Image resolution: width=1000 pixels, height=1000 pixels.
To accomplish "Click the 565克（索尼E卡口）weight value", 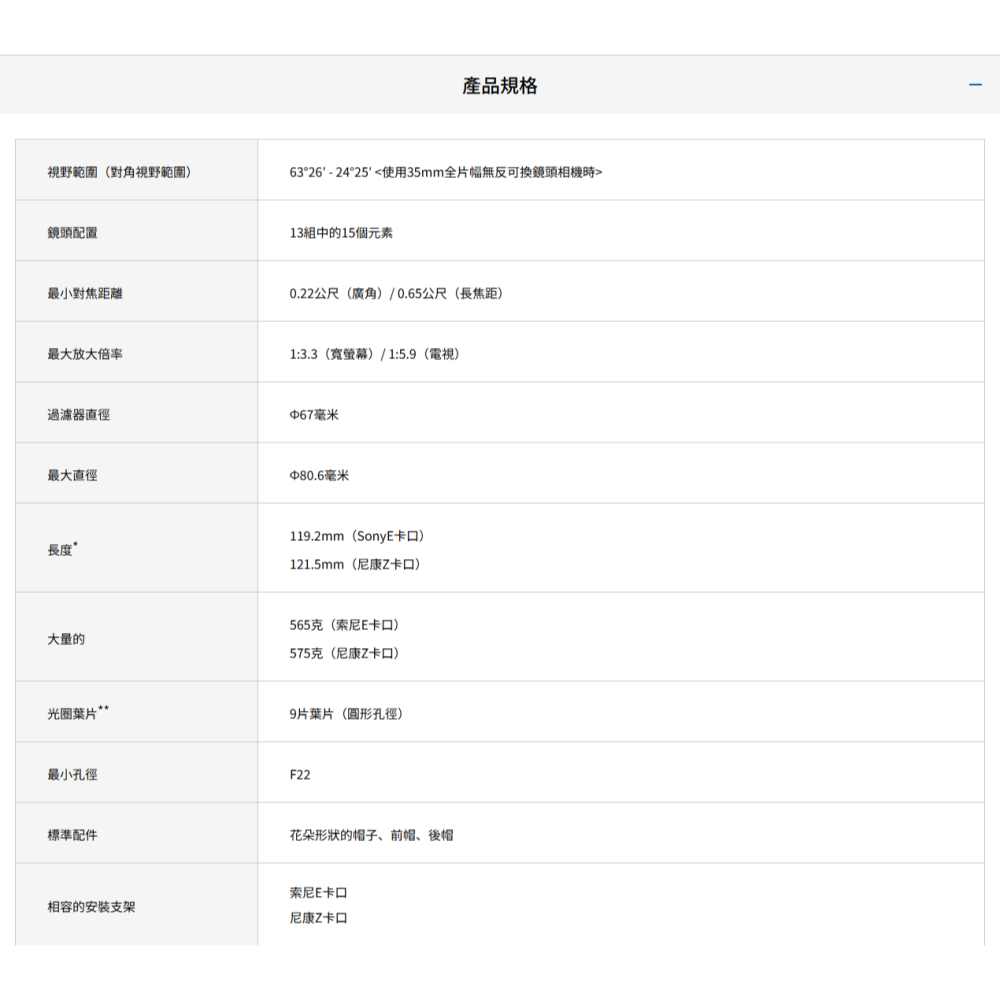I will click(344, 625).
